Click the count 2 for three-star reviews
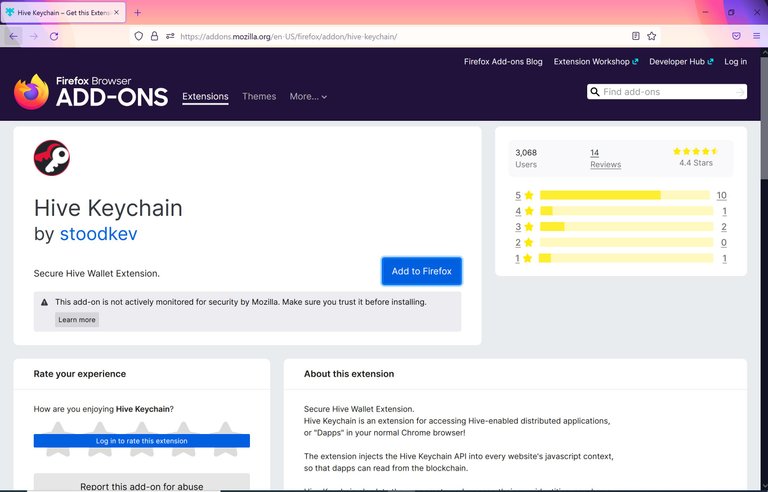This screenshot has height=492, width=768. pyautogui.click(x=723, y=227)
